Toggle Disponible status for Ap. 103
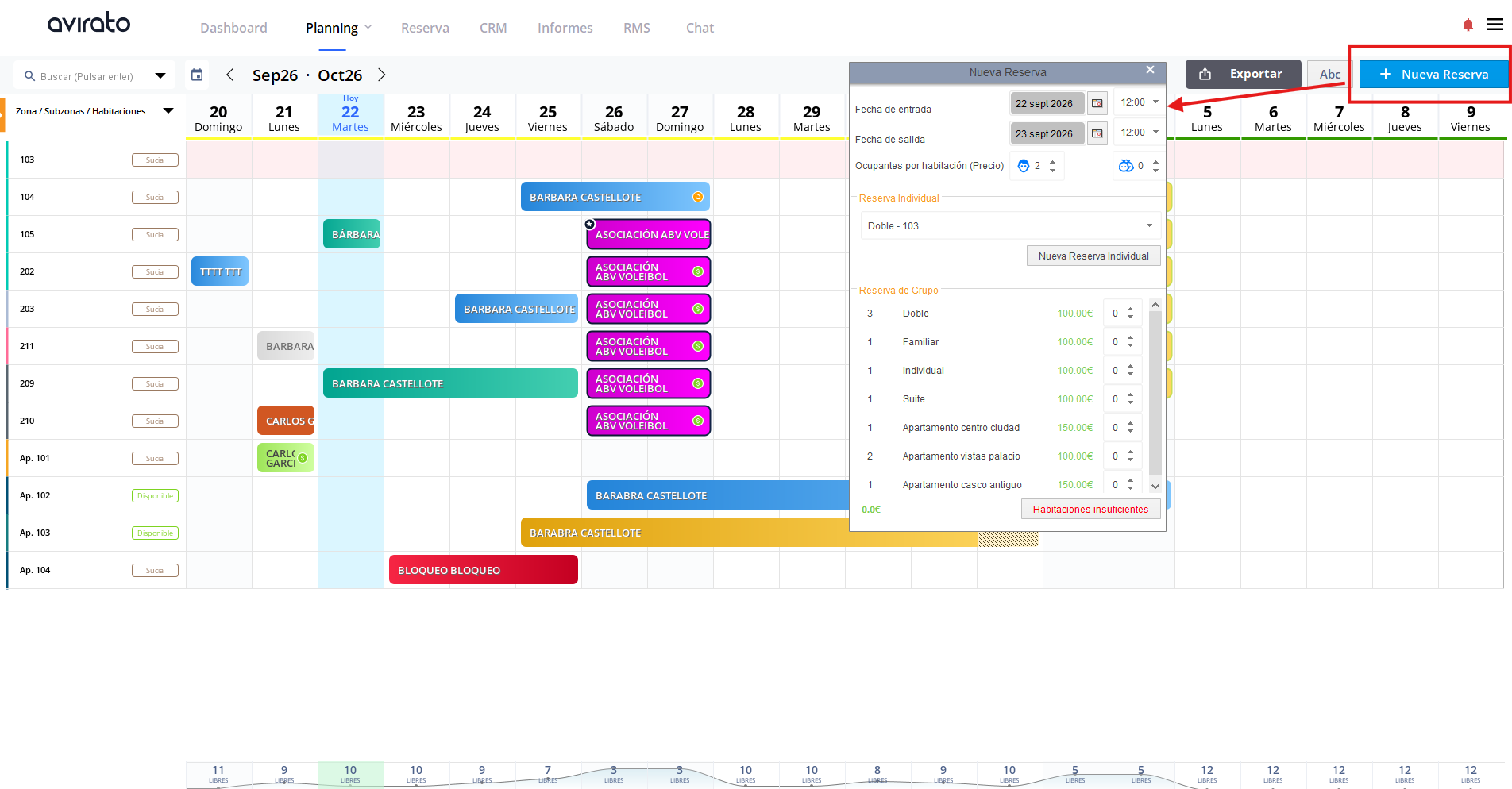Image resolution: width=1512 pixels, height=789 pixels. [x=155, y=533]
